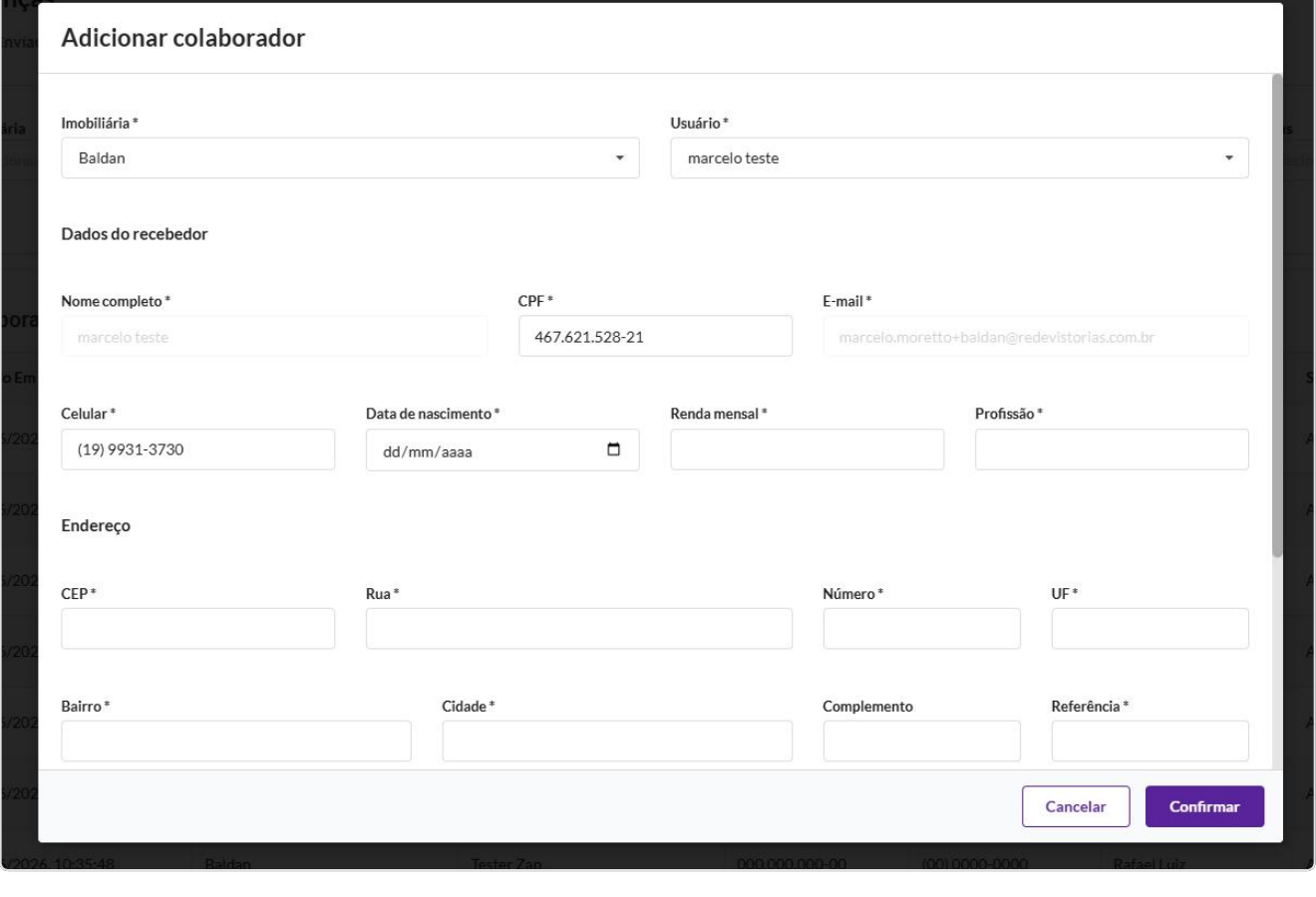Click the Confirmar button

click(1204, 806)
